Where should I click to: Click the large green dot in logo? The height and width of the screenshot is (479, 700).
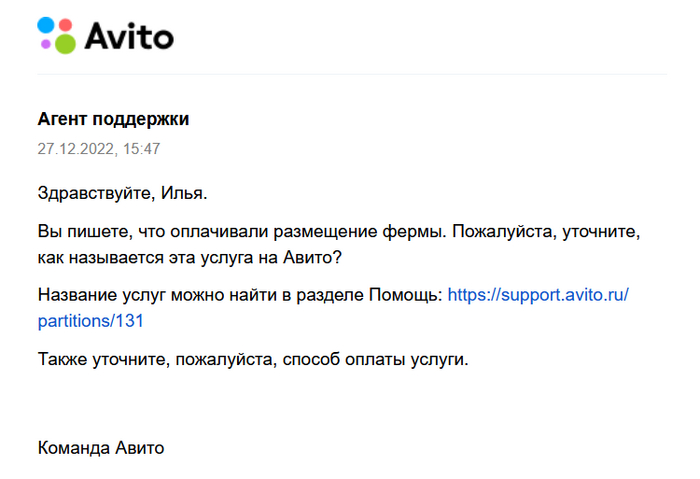coord(65,42)
